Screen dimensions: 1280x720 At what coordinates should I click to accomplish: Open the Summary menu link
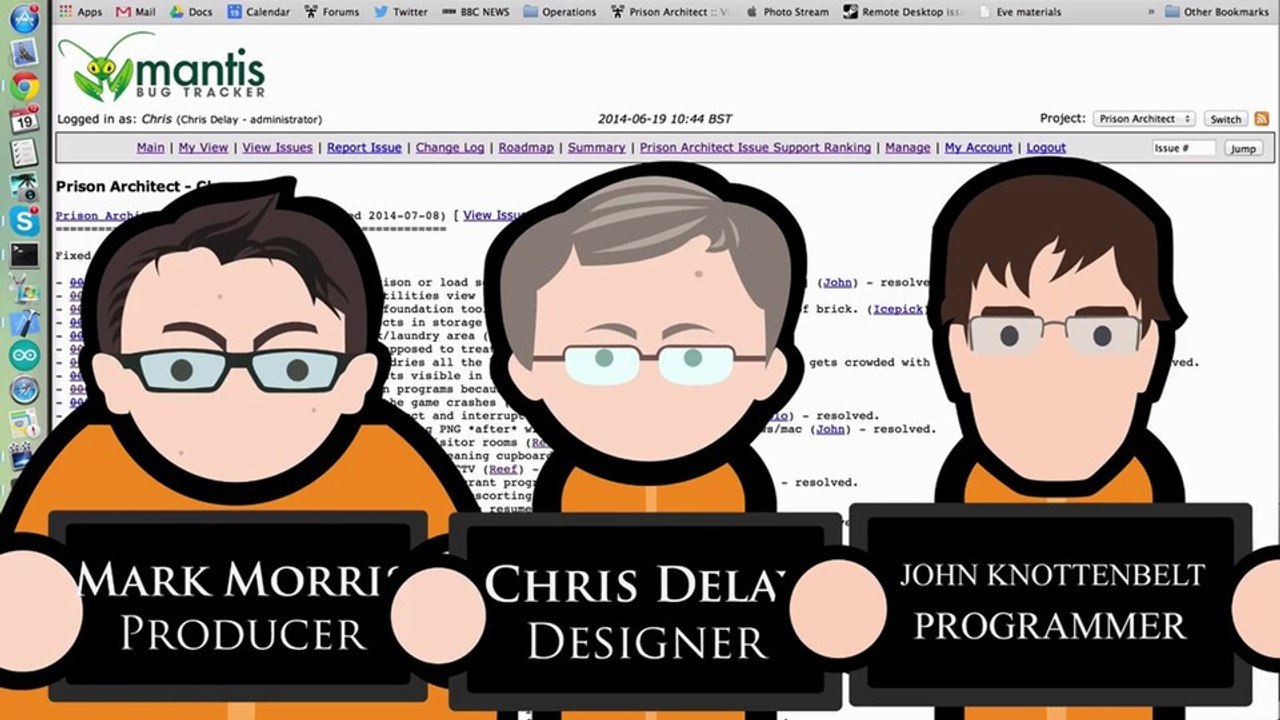coord(597,148)
